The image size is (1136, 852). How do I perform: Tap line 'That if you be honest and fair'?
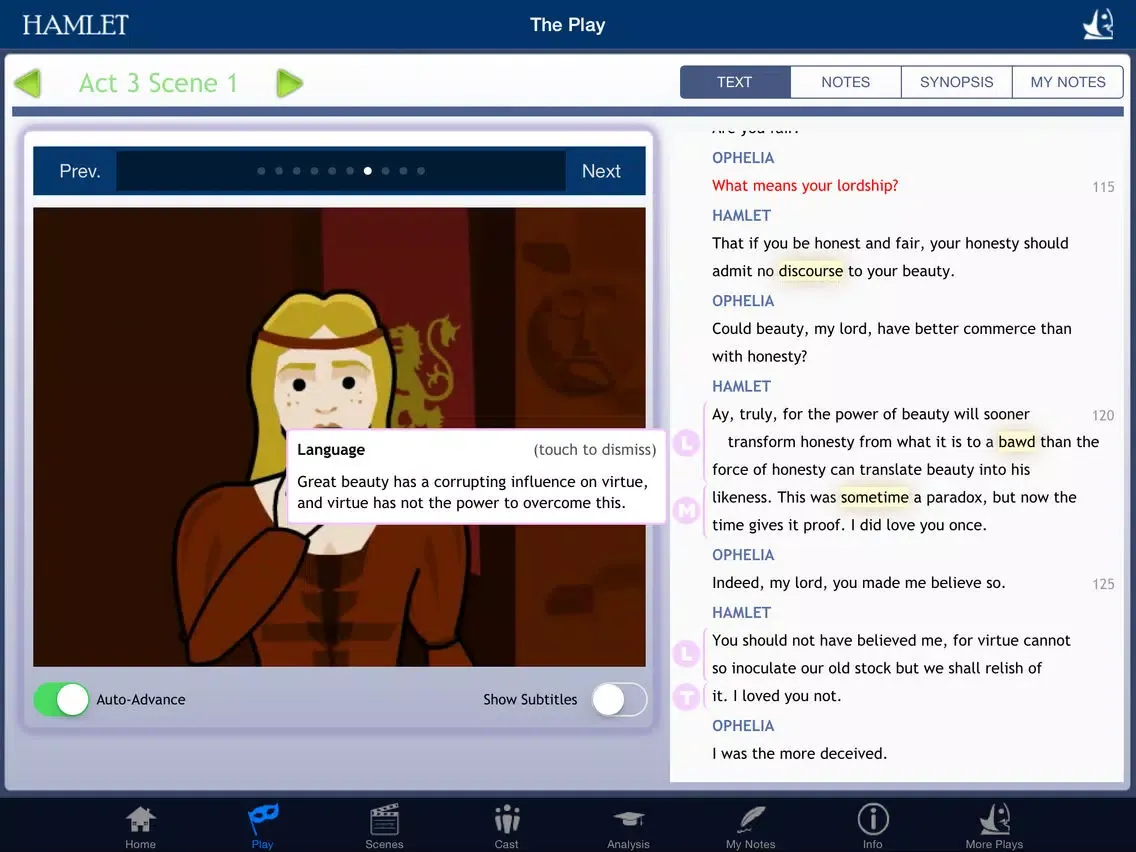point(890,243)
